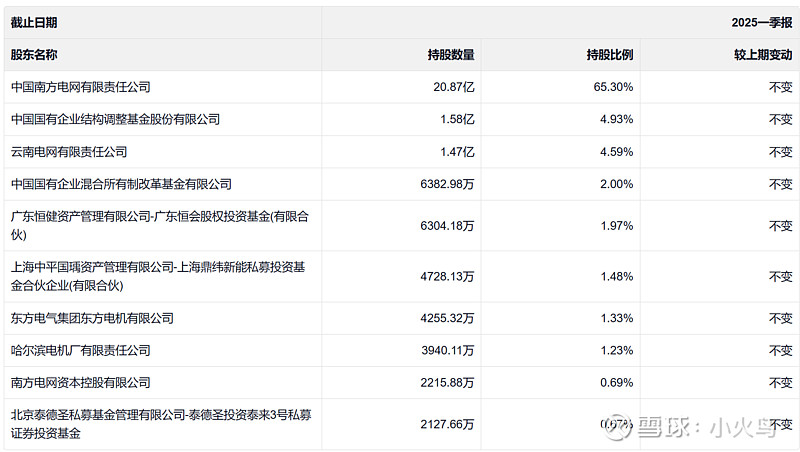Click the 2127.66万 share quantity
The height and width of the screenshot is (452, 800).
coord(447,424)
